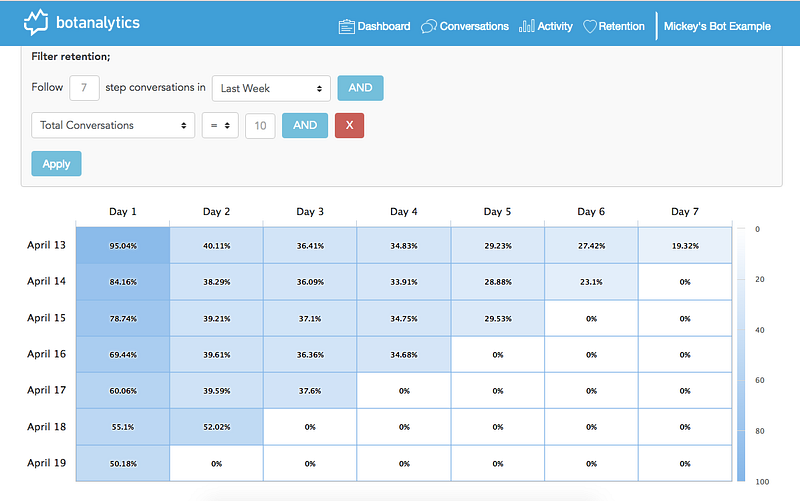Select the 38.29% cell
The image size is (800, 501).
(216, 282)
